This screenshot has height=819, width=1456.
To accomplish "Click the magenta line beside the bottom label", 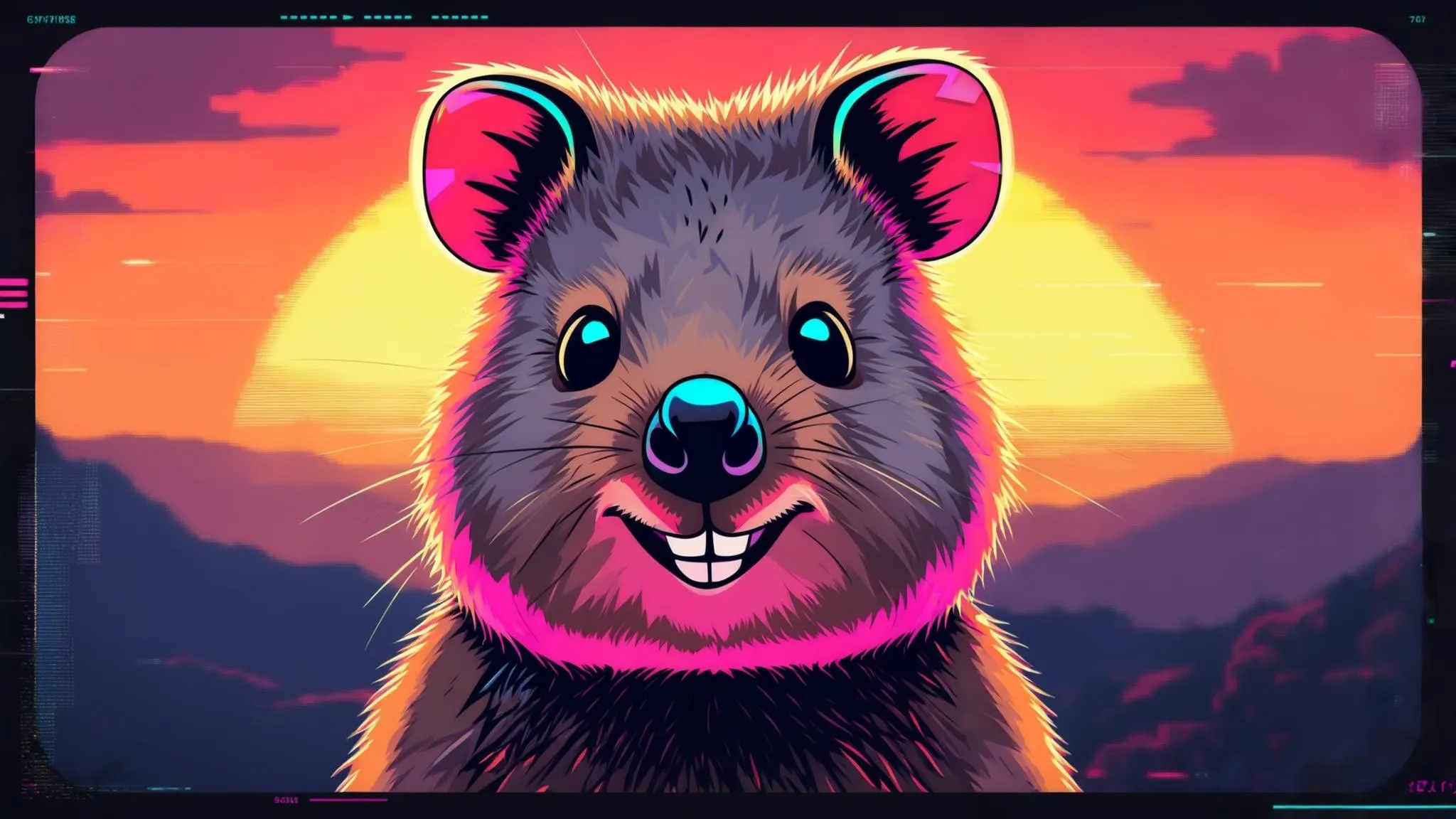I will (348, 799).
